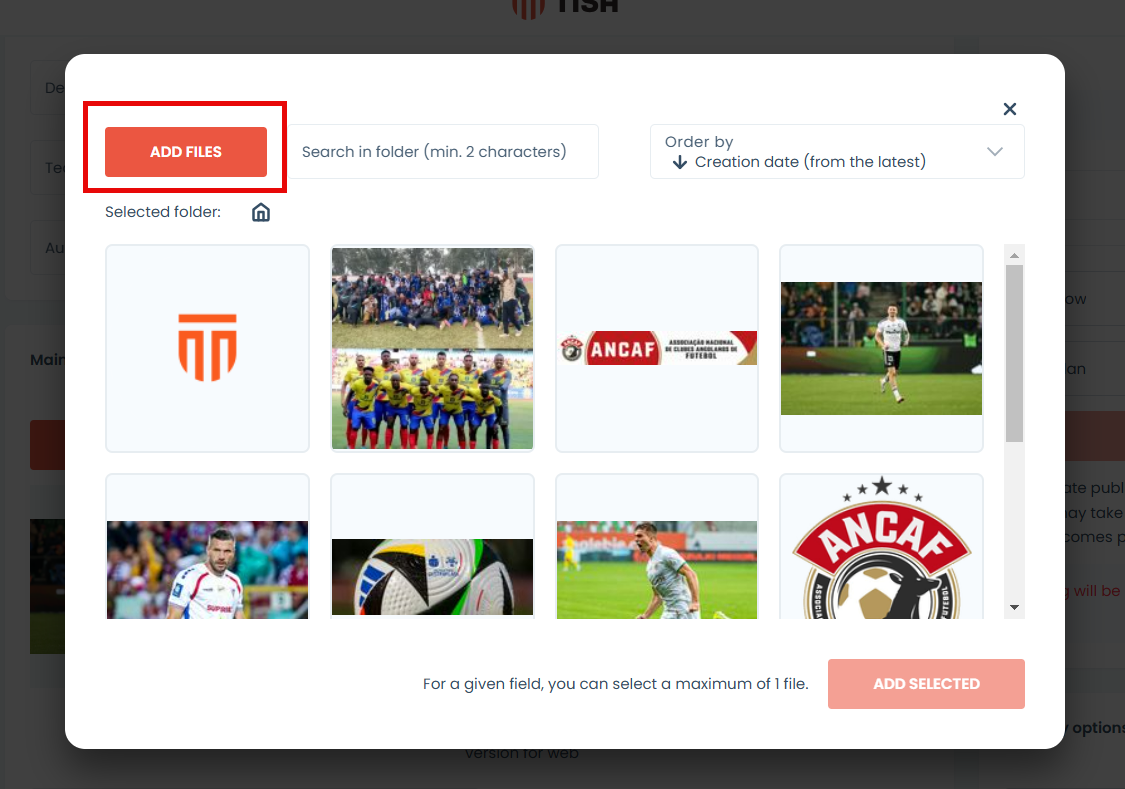Select the football close-up thumbnail
This screenshot has width=1125, height=789.
coord(432,547)
